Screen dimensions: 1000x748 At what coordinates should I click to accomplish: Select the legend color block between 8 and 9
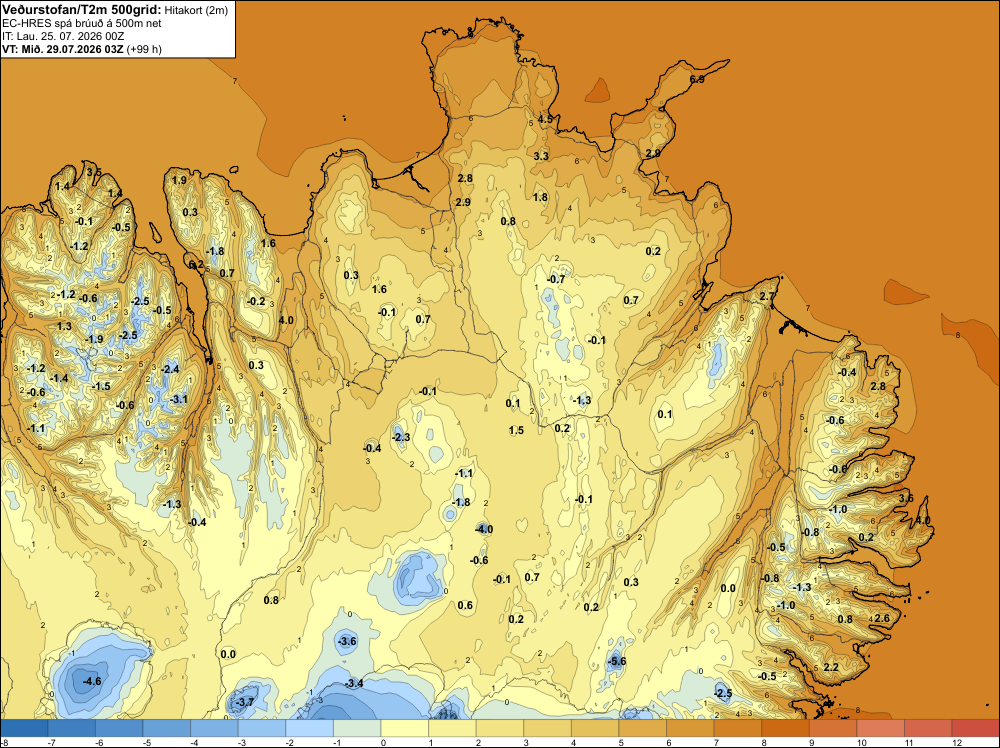click(x=785, y=728)
